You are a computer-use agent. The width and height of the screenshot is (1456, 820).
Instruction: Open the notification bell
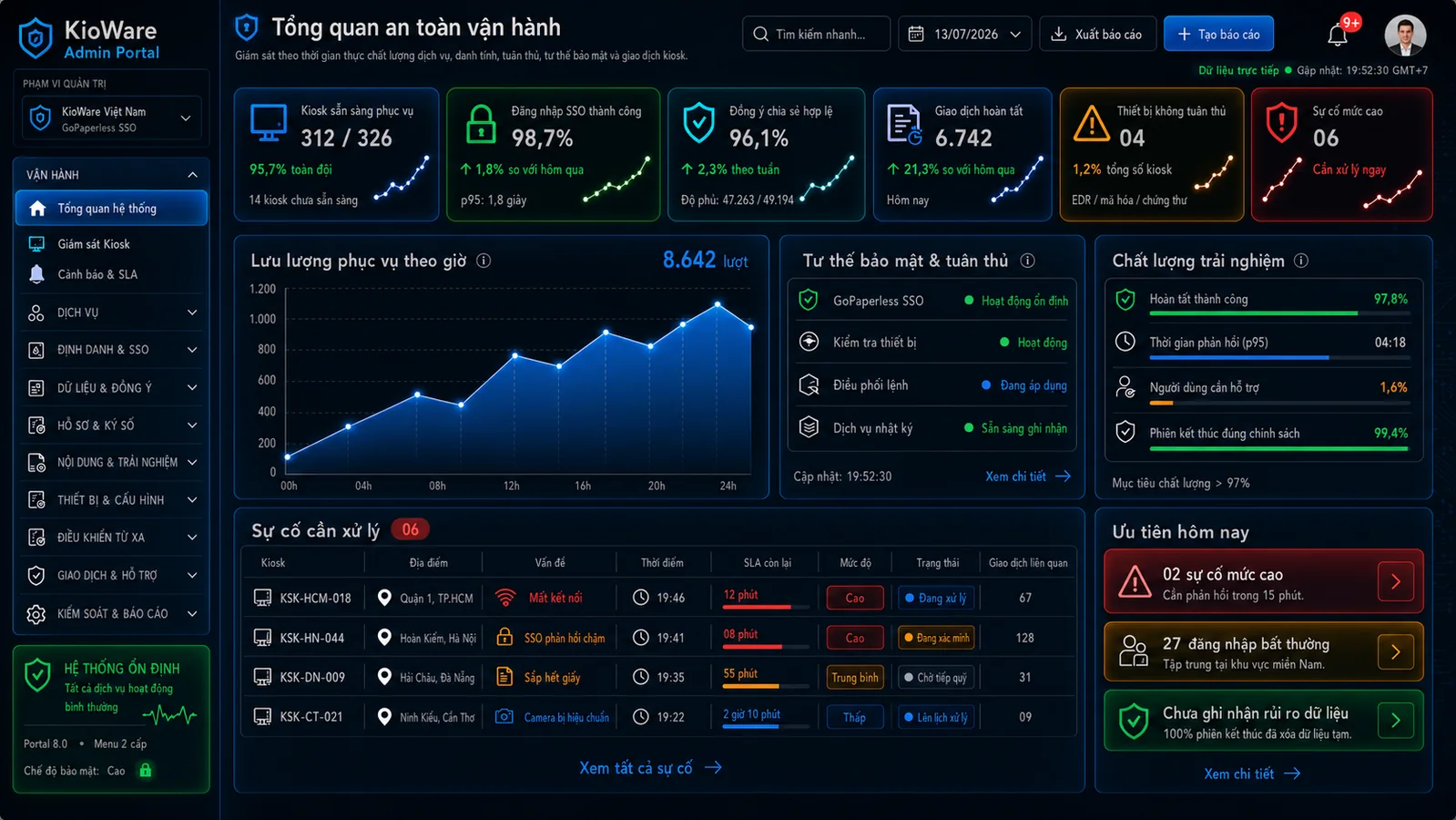pos(1337,35)
